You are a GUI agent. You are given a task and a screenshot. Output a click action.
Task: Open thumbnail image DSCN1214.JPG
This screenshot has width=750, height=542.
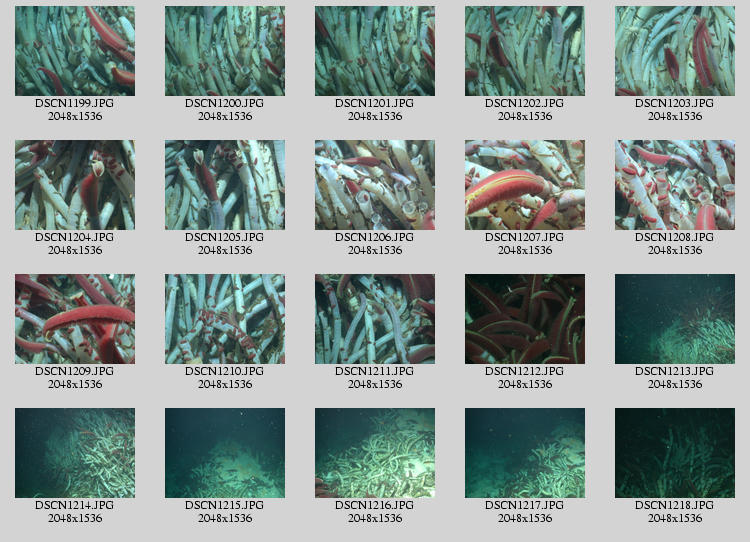[75, 453]
